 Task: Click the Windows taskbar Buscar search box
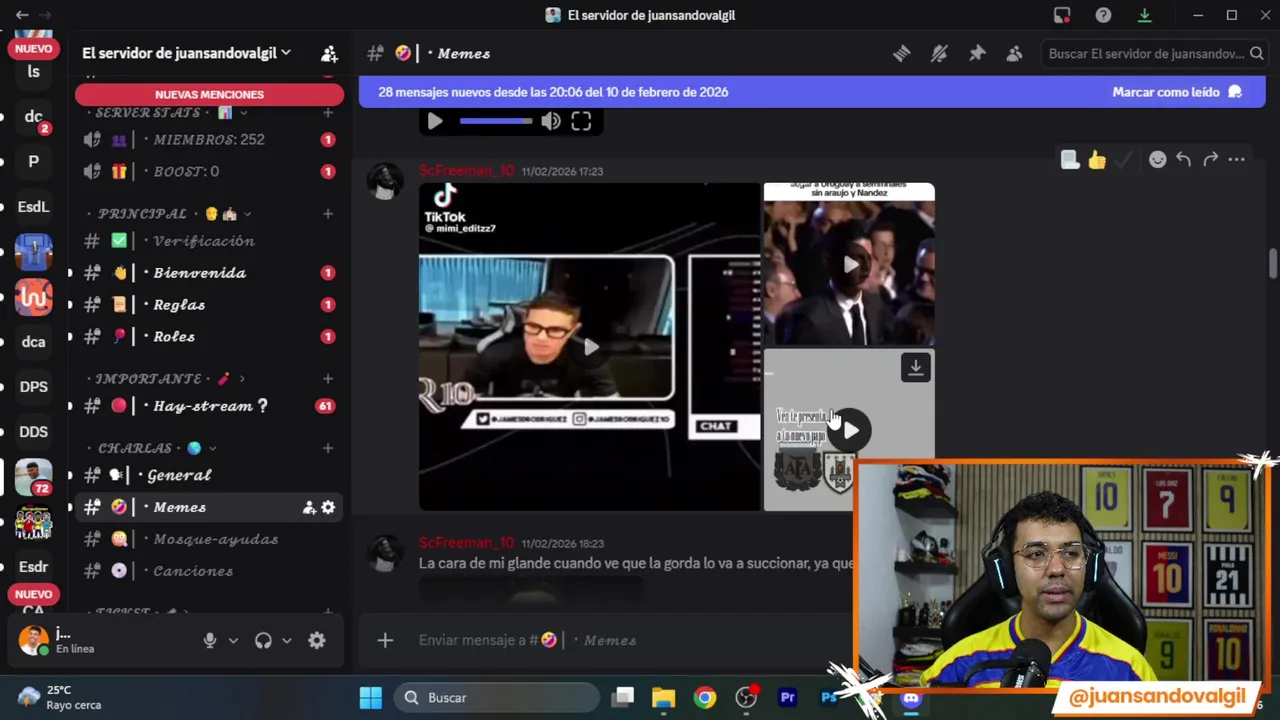pyautogui.click(x=497, y=697)
